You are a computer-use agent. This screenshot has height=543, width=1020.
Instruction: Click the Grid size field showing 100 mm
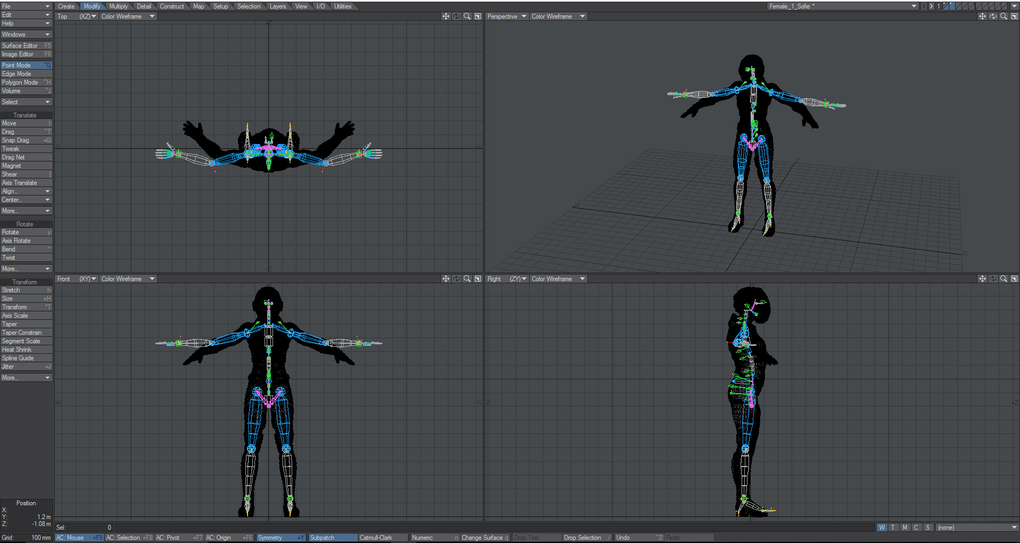pyautogui.click(x=40, y=538)
